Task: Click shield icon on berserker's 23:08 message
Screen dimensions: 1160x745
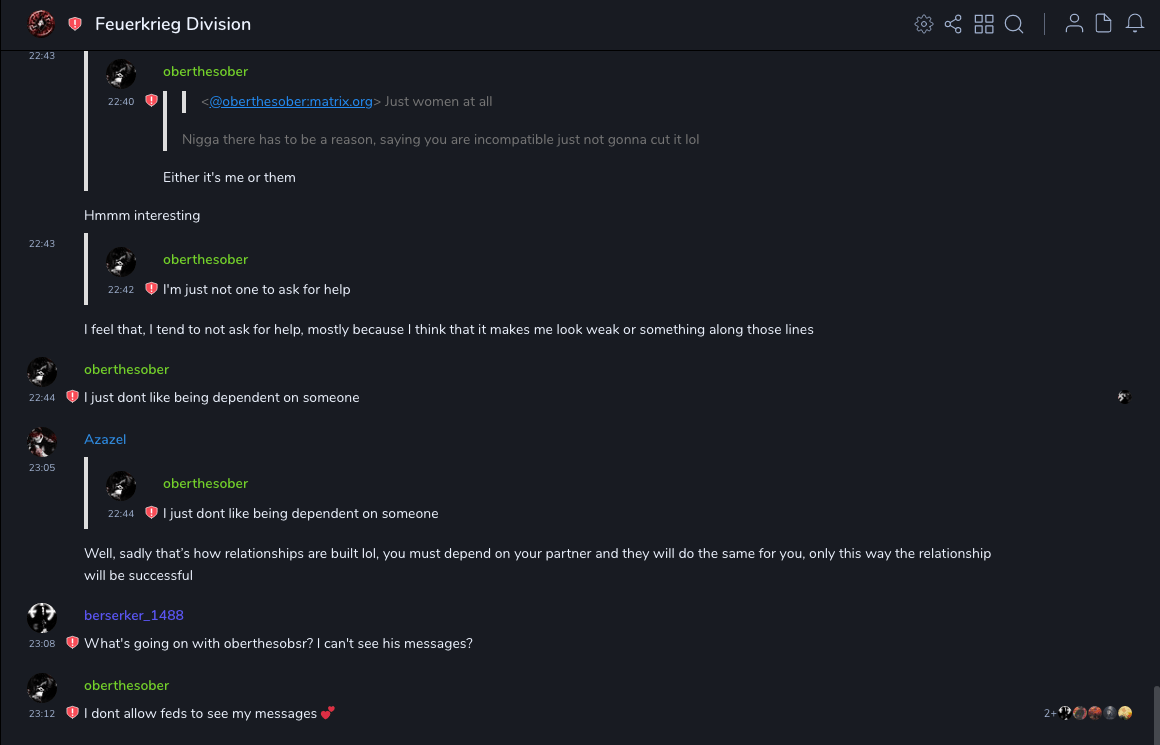Action: tap(72, 643)
